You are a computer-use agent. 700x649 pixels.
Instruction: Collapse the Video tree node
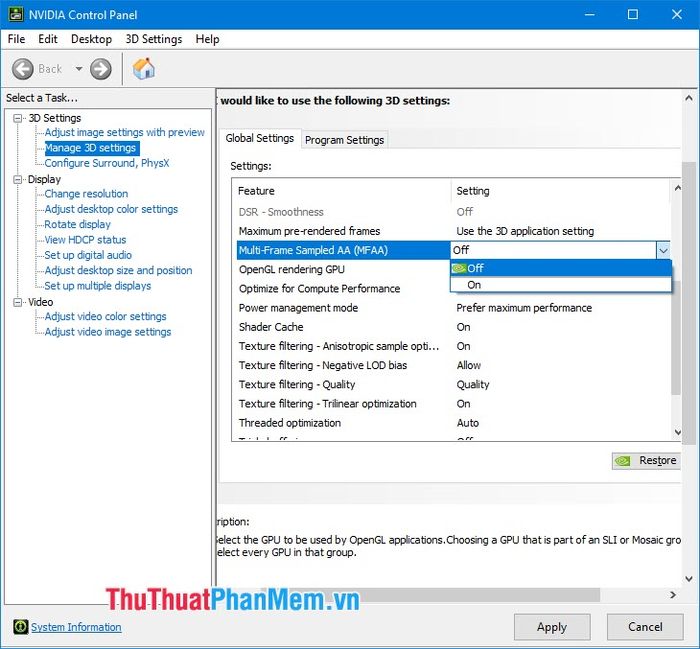coord(18,302)
